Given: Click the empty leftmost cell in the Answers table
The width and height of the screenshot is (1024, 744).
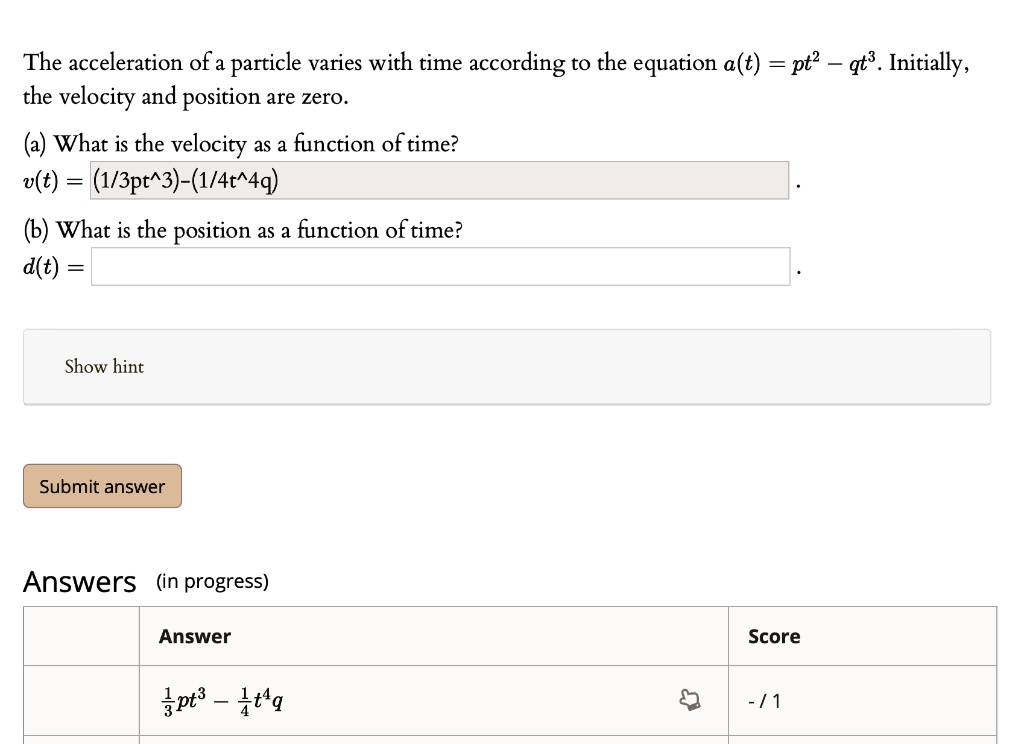Looking at the screenshot, I should [x=80, y=701].
